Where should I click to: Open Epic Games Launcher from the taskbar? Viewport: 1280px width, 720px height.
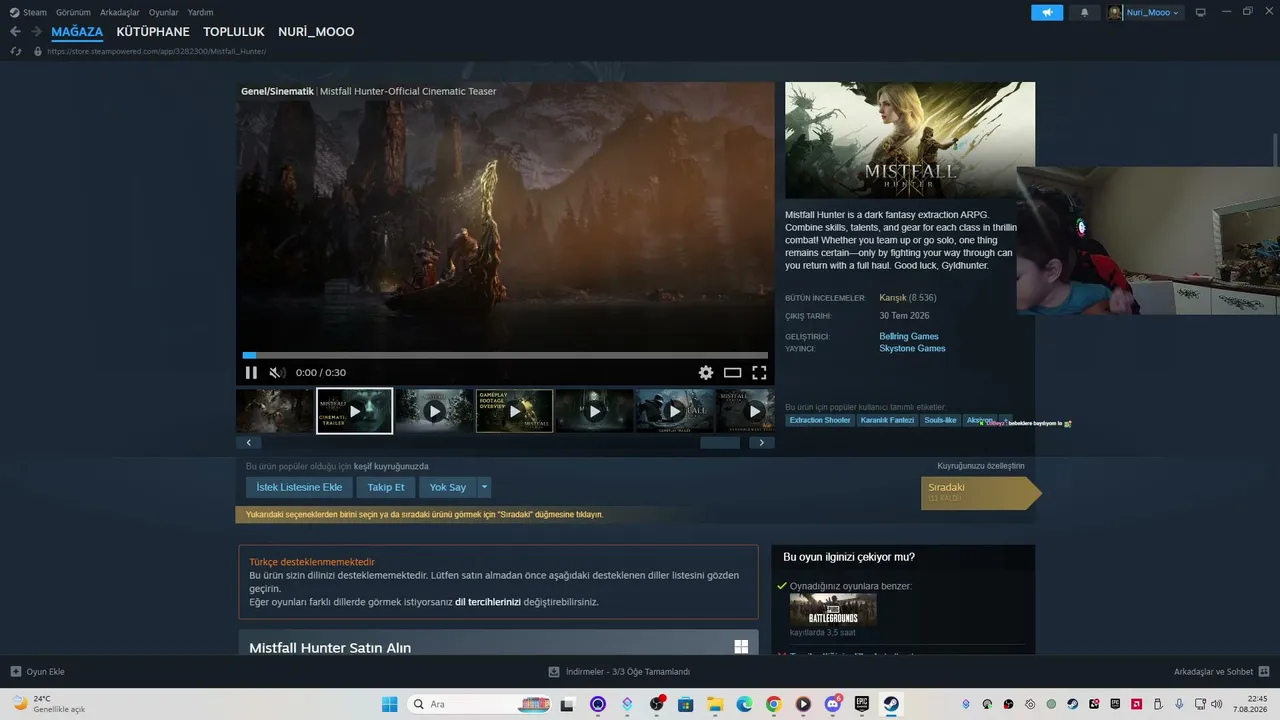tap(862, 704)
